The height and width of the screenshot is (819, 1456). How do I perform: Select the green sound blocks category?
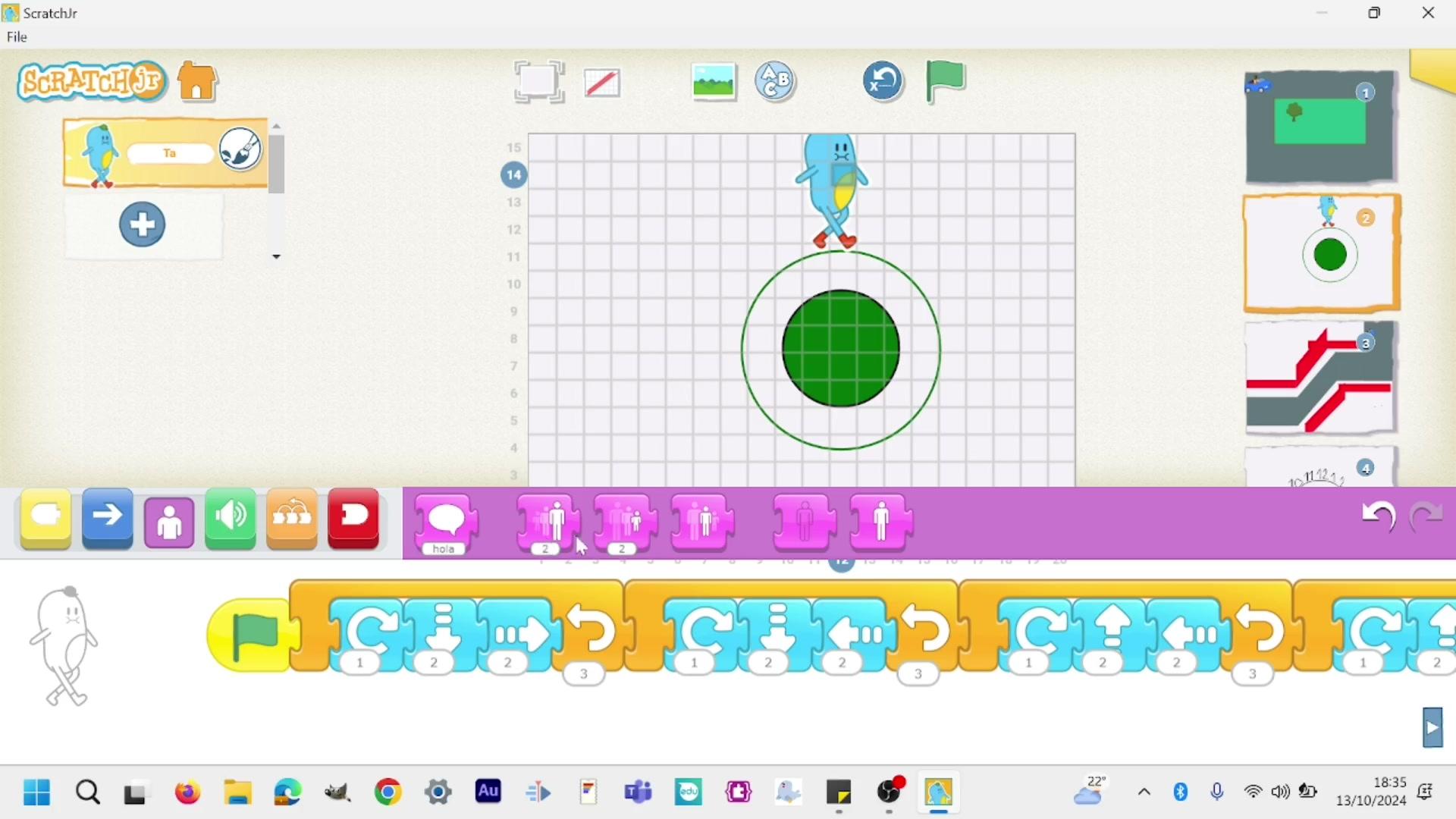[x=231, y=519]
